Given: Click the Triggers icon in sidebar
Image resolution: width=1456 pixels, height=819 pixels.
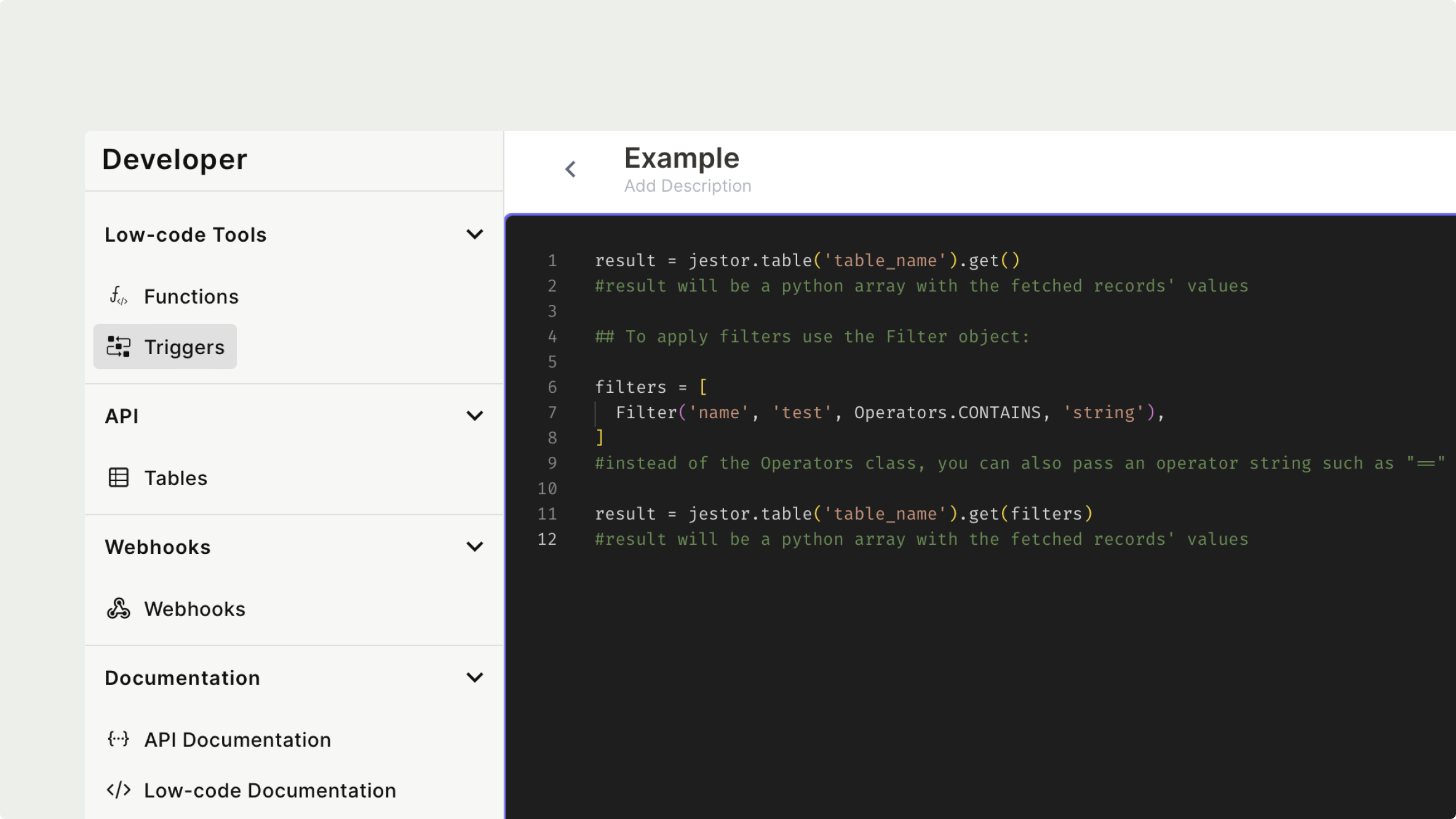Looking at the screenshot, I should point(118,347).
